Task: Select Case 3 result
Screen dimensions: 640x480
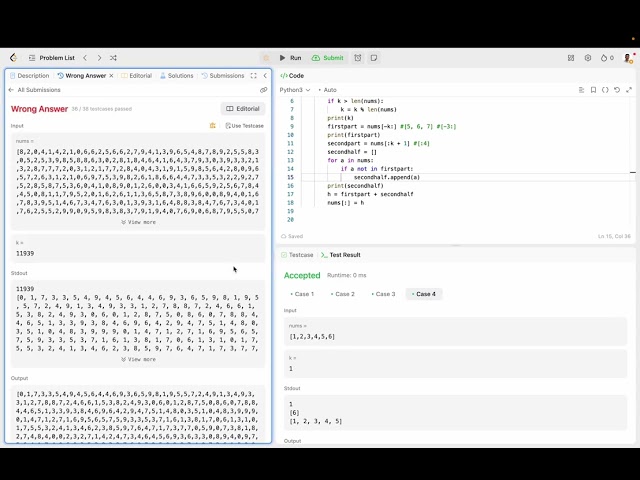Action: click(x=383, y=294)
